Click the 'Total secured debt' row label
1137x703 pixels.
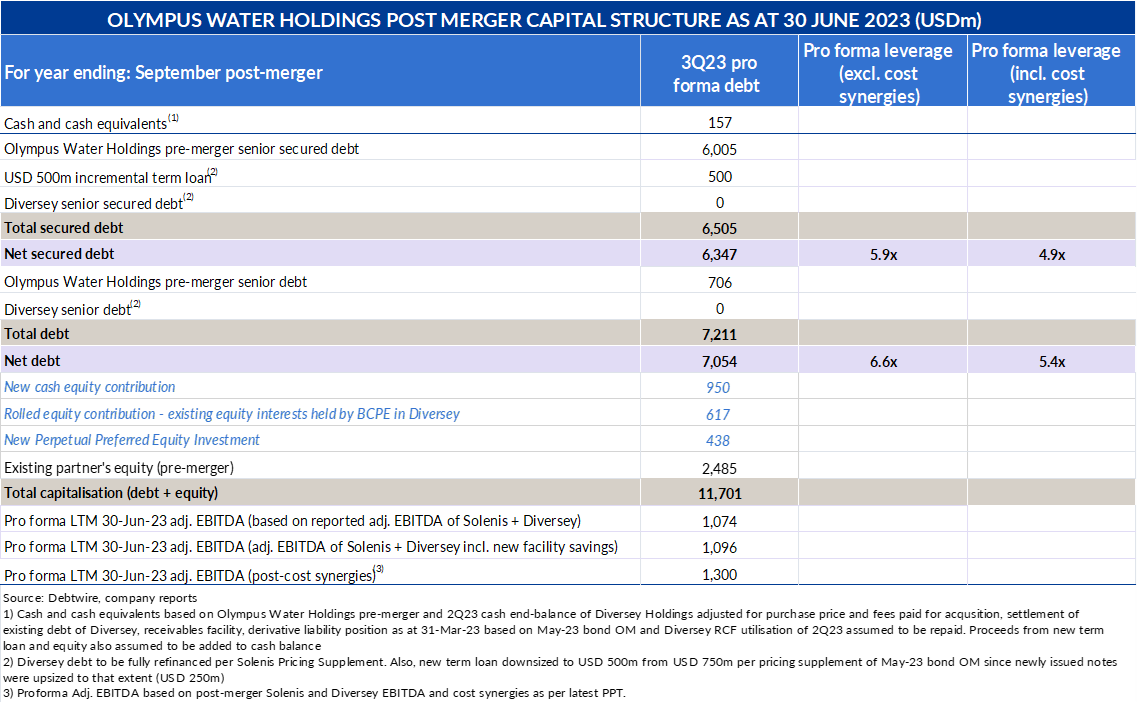tap(64, 228)
